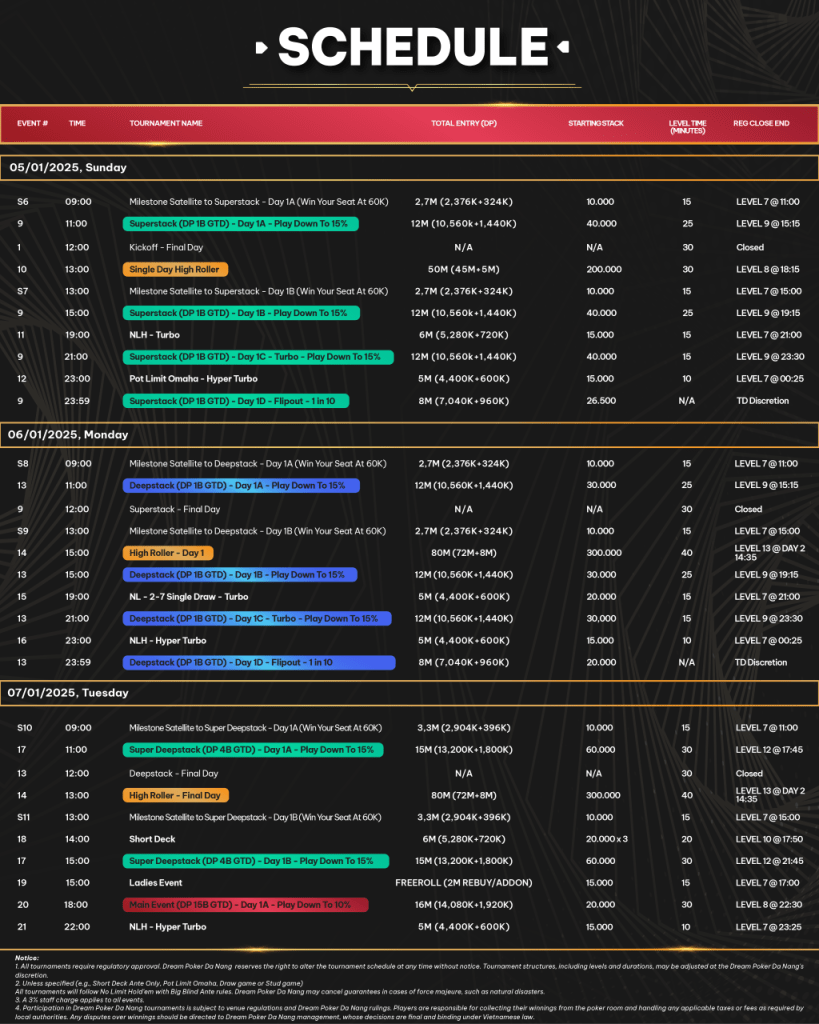Image resolution: width=819 pixels, height=1024 pixels.
Task: Click Milestone Satellite to Super Deepstack Day 1B
Action: [x=255, y=817]
